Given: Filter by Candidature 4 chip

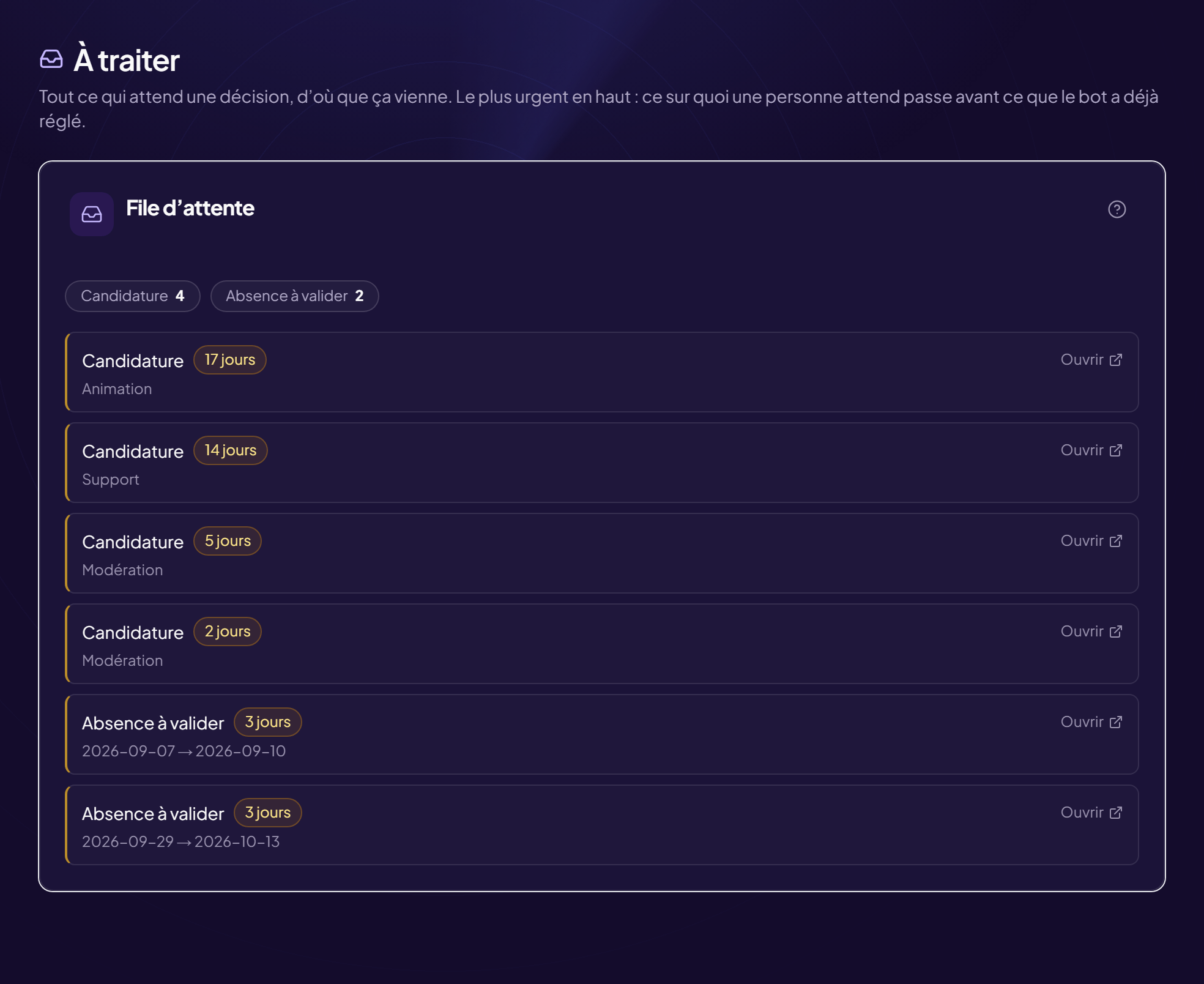Looking at the screenshot, I should (133, 296).
